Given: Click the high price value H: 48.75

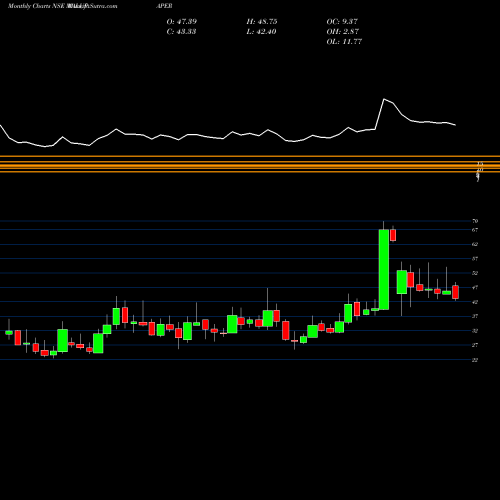Looking at the screenshot, I should [262, 22].
